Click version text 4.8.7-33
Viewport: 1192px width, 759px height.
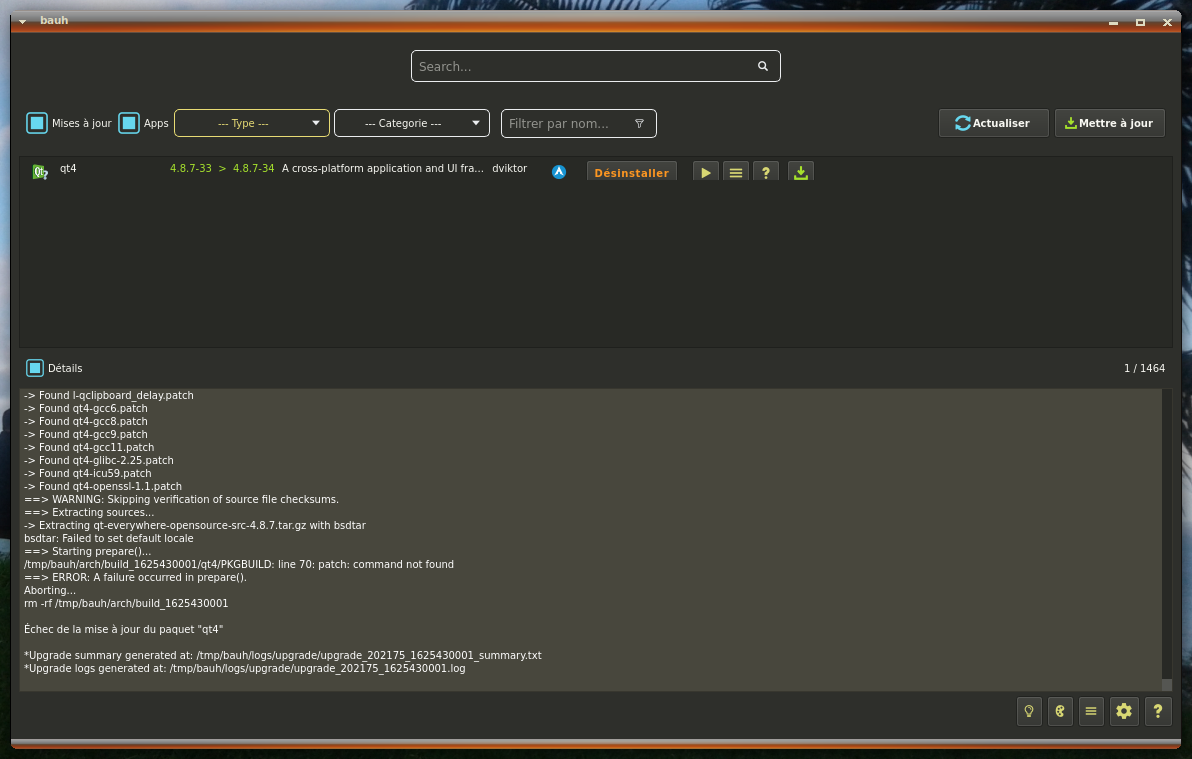191,169
